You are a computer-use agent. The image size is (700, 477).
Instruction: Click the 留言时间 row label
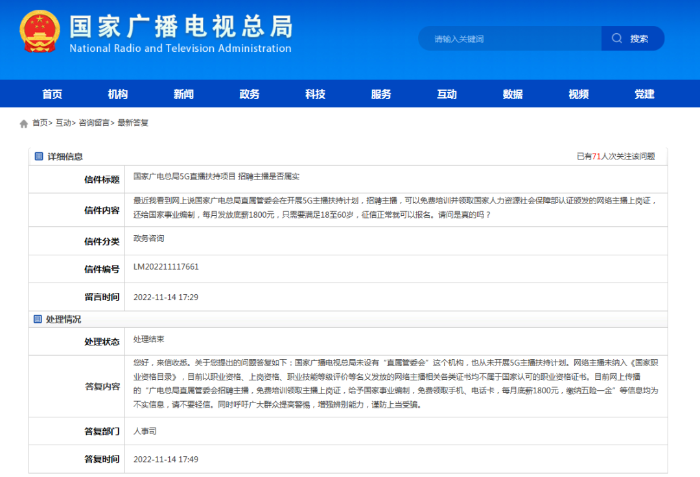tap(102, 297)
